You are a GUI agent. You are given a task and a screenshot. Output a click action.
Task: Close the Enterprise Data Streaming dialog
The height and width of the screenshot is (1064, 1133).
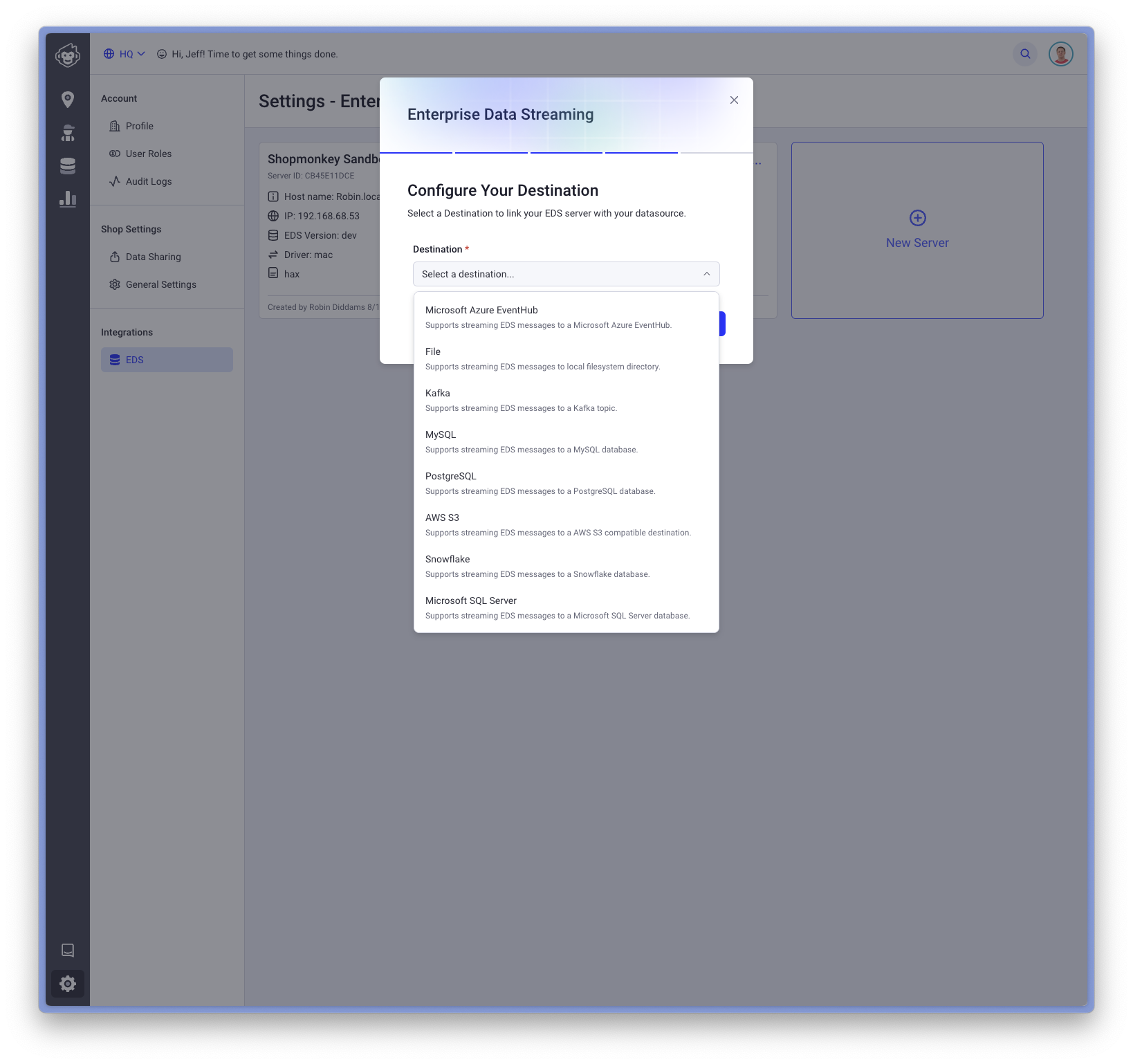(x=734, y=100)
